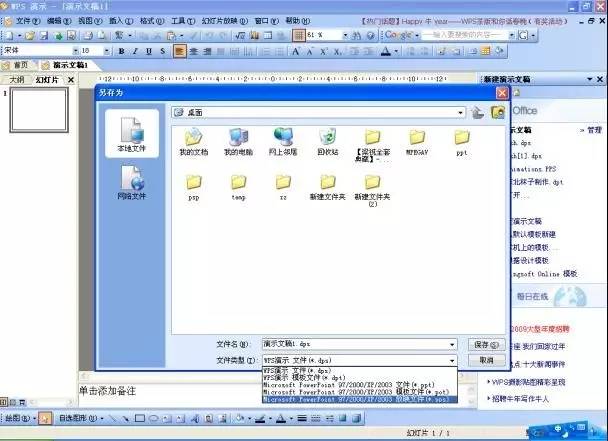Select the psp folder
This screenshot has width=608, height=441.
click(x=193, y=187)
